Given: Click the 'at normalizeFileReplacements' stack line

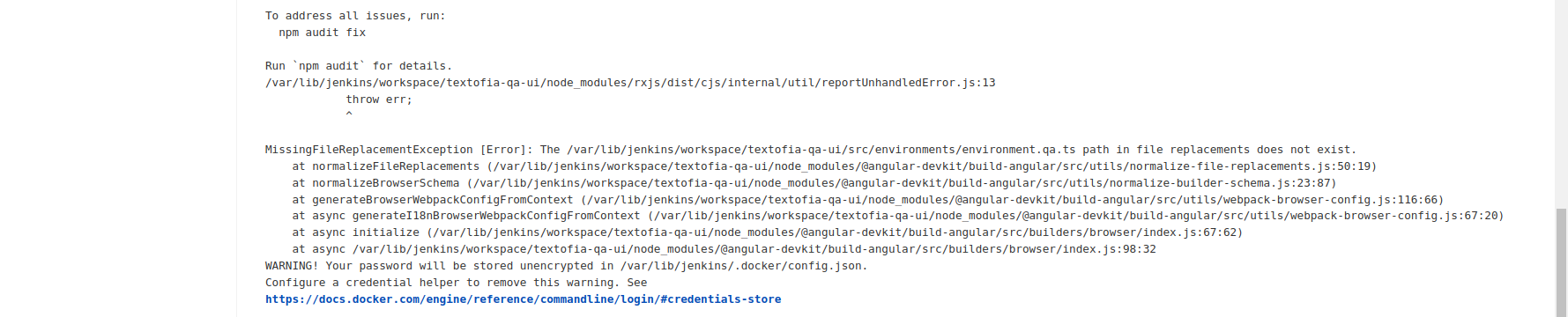Looking at the screenshot, I should tap(835, 166).
